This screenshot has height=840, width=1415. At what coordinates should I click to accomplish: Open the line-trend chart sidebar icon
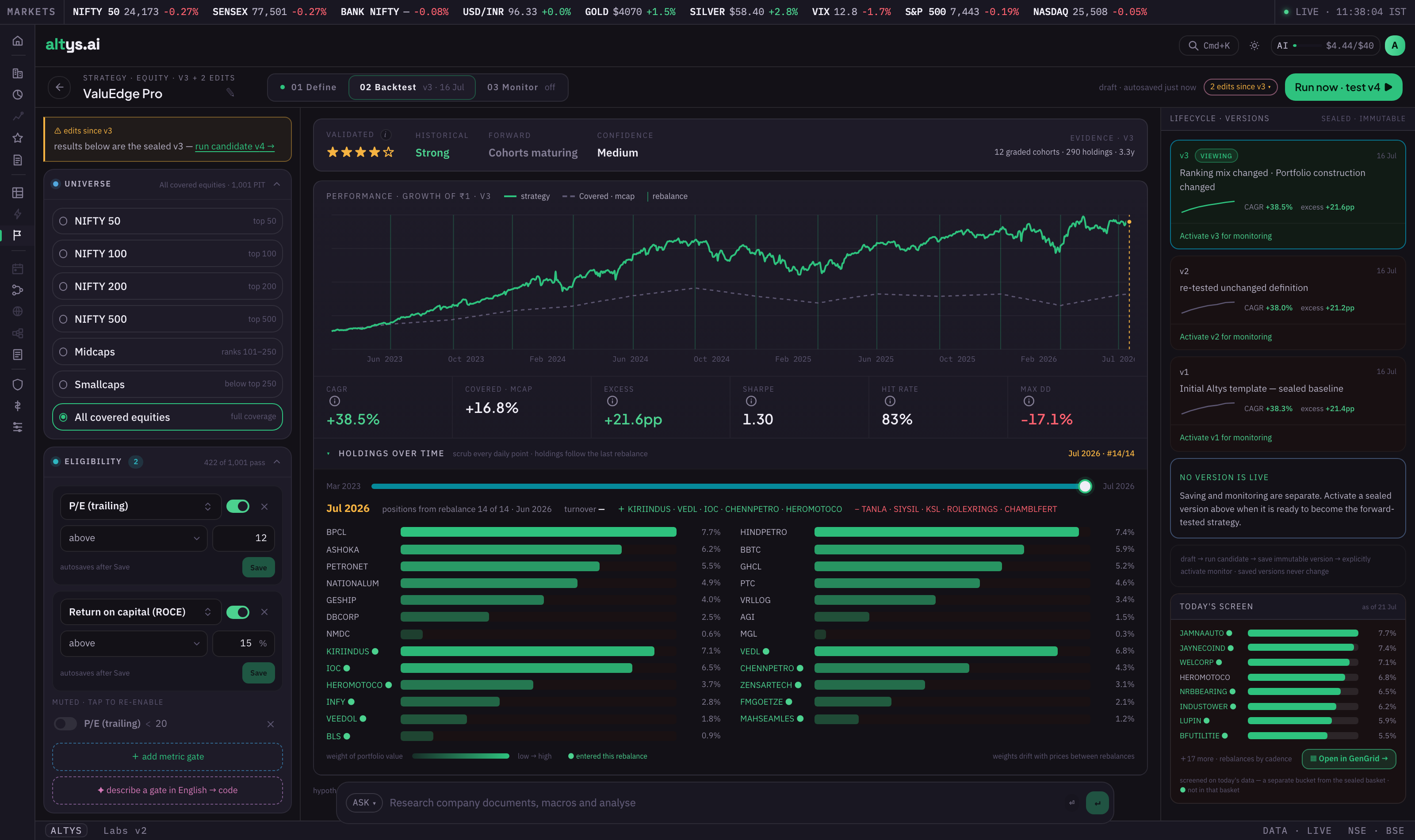[18, 117]
